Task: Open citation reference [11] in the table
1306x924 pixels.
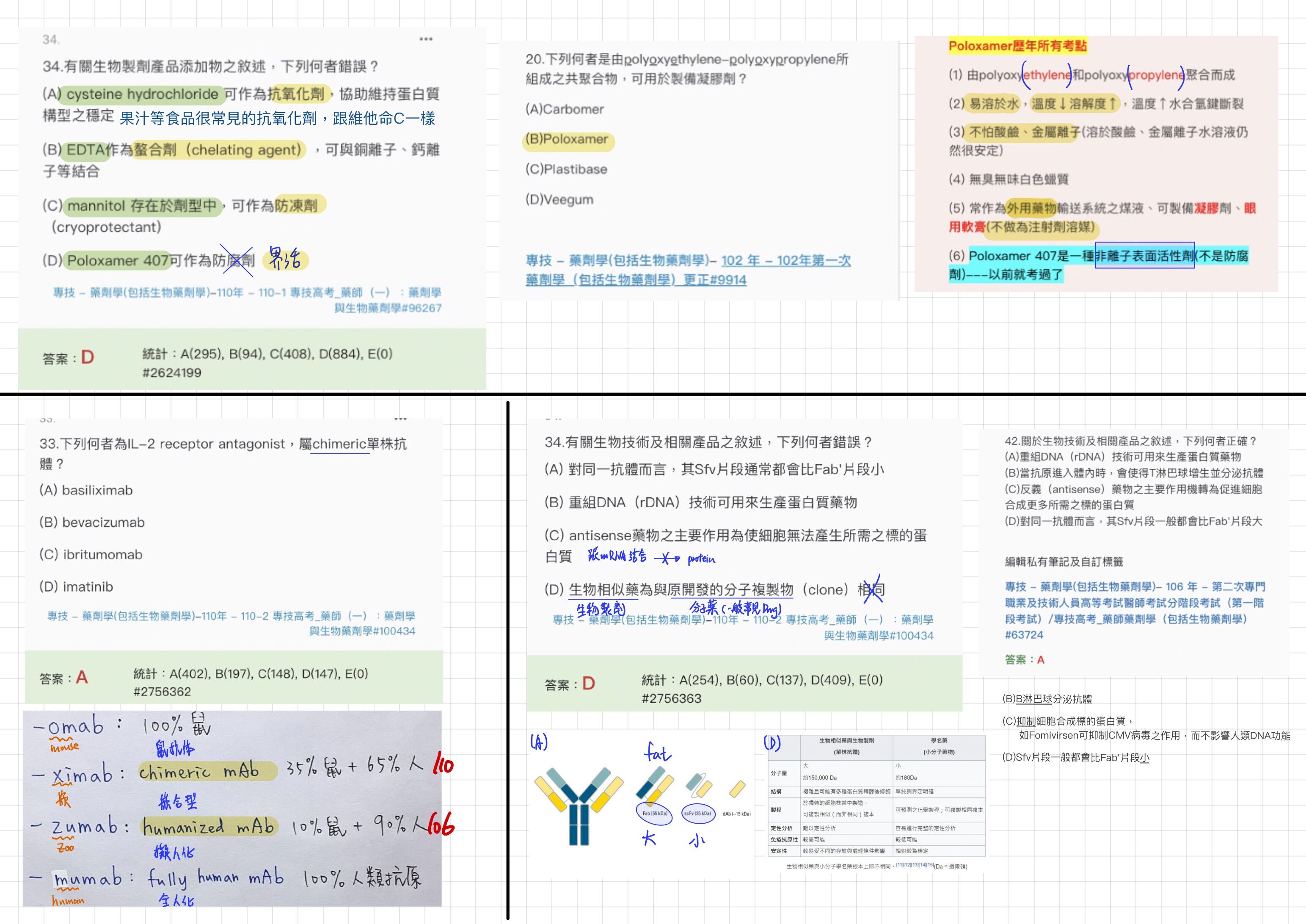Action: point(899,866)
